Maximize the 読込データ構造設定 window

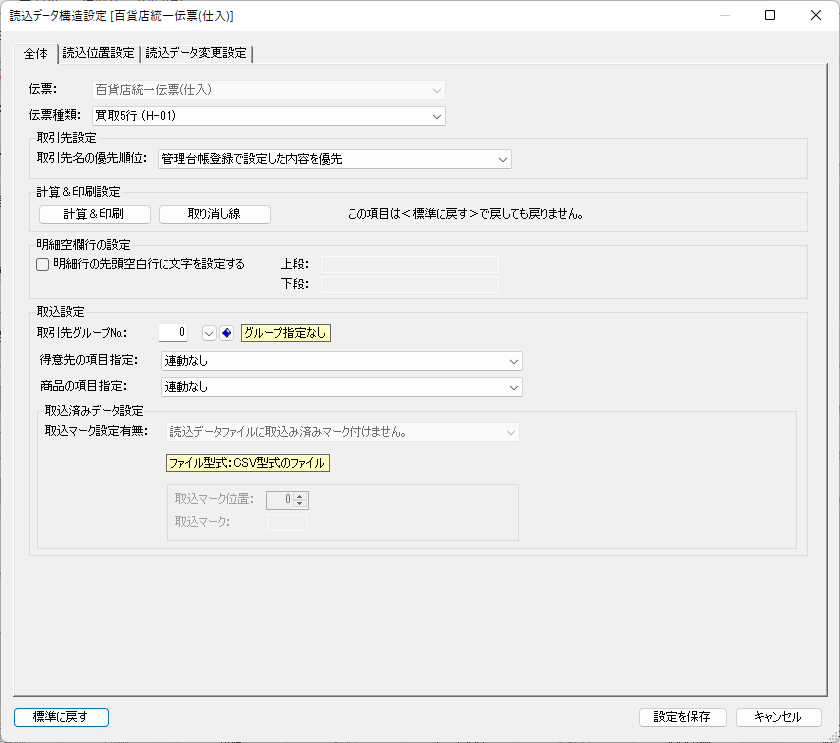(x=770, y=15)
